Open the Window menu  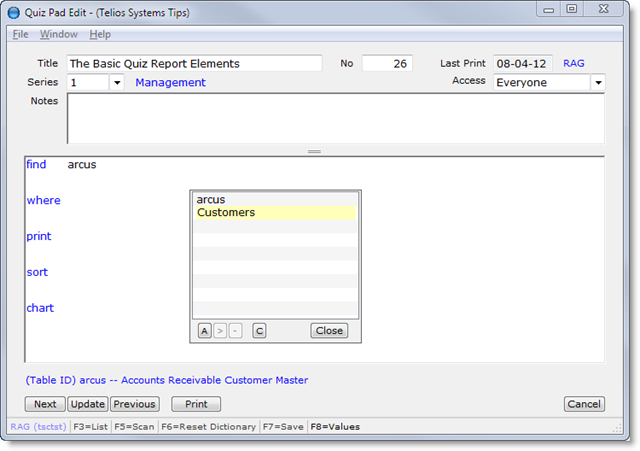point(58,34)
